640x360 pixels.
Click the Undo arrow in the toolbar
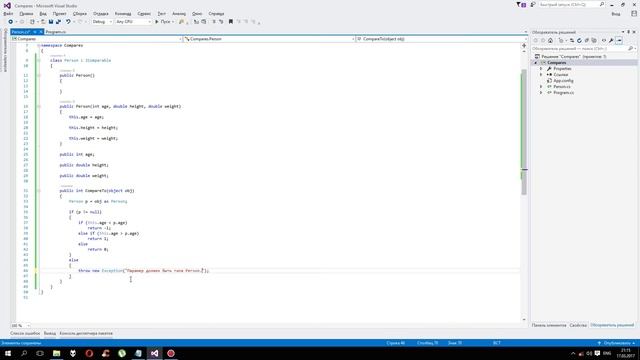click(x=68, y=22)
